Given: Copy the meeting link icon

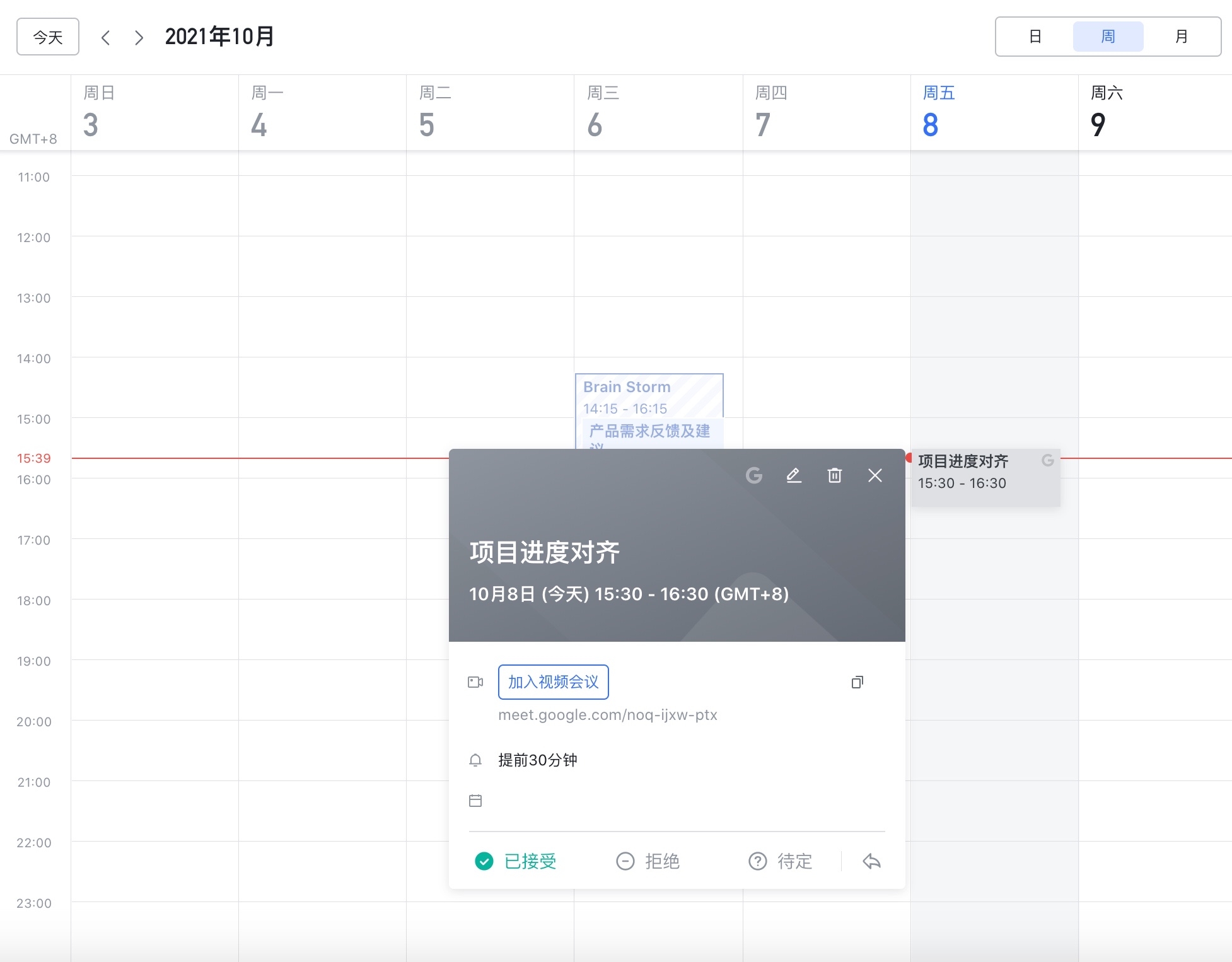Looking at the screenshot, I should [857, 682].
